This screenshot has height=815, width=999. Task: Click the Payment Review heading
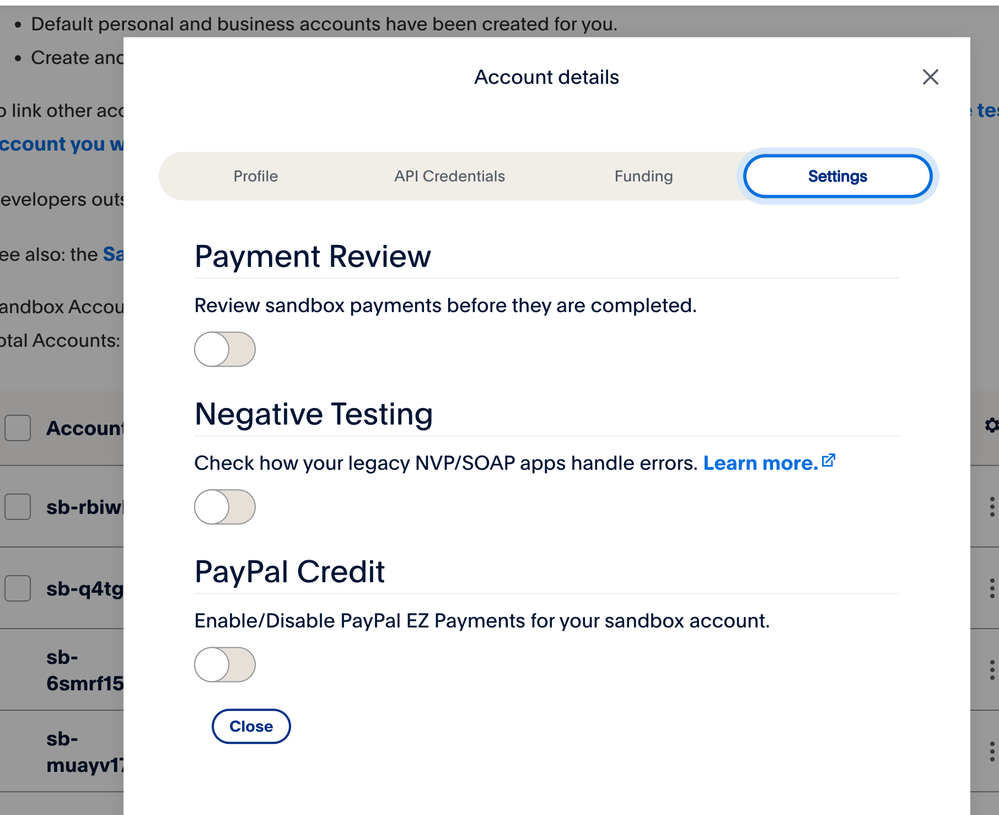pyautogui.click(x=313, y=257)
